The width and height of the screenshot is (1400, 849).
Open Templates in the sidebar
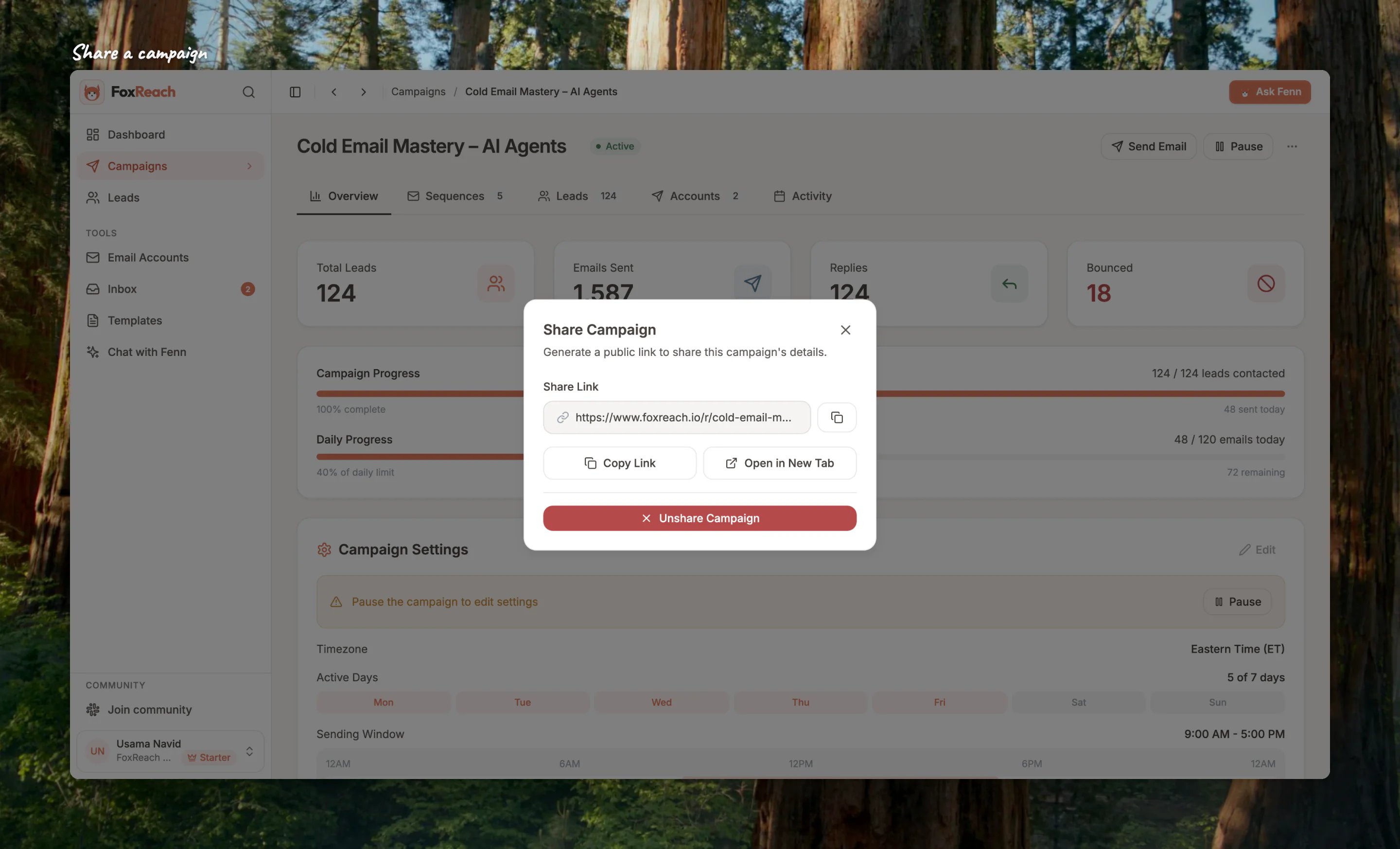[x=171, y=320]
